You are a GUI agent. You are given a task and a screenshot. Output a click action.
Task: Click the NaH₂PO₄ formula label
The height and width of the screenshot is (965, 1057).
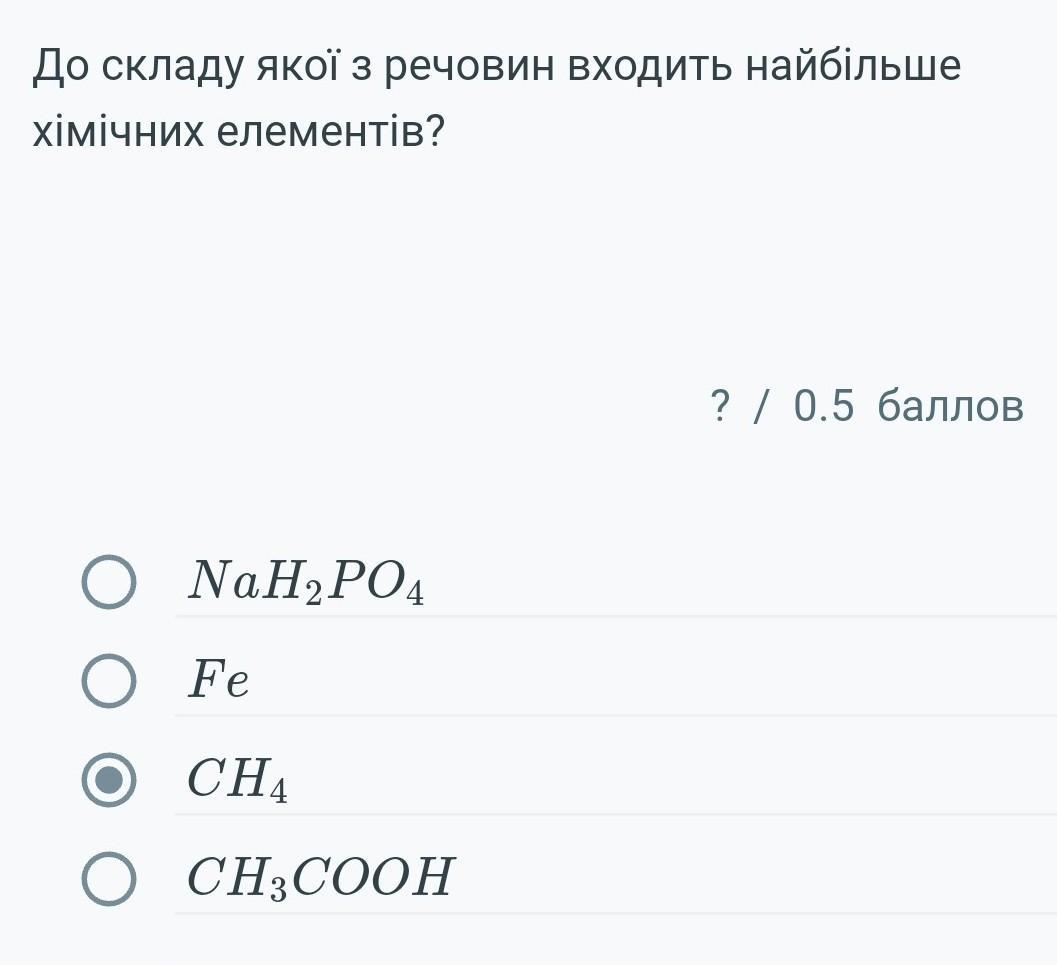click(x=306, y=582)
